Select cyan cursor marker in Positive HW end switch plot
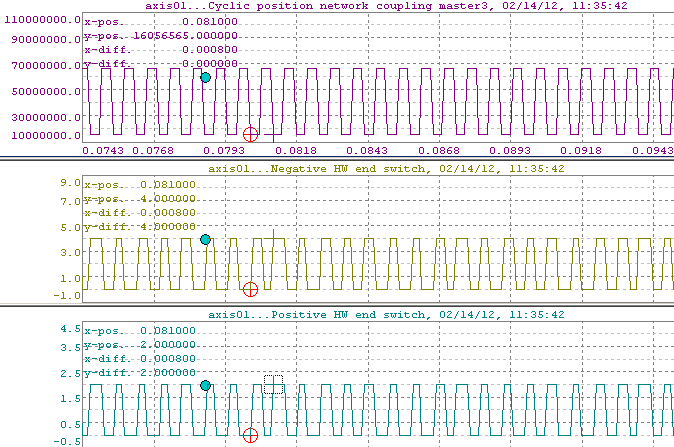The height and width of the screenshot is (447, 674). coord(205,386)
